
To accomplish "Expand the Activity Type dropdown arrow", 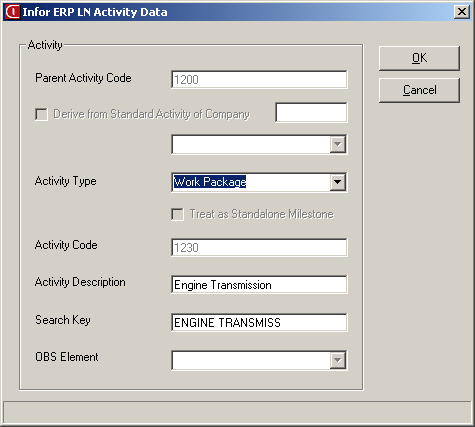I will (338, 182).
